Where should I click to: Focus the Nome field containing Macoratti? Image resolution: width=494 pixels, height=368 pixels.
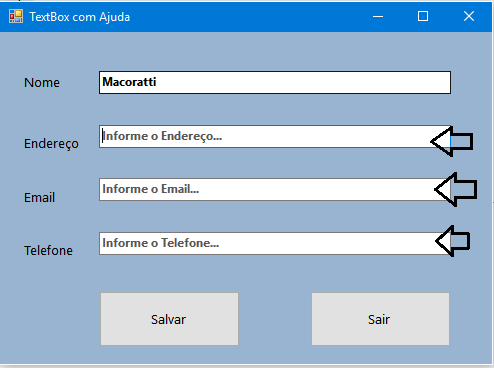[x=275, y=82]
